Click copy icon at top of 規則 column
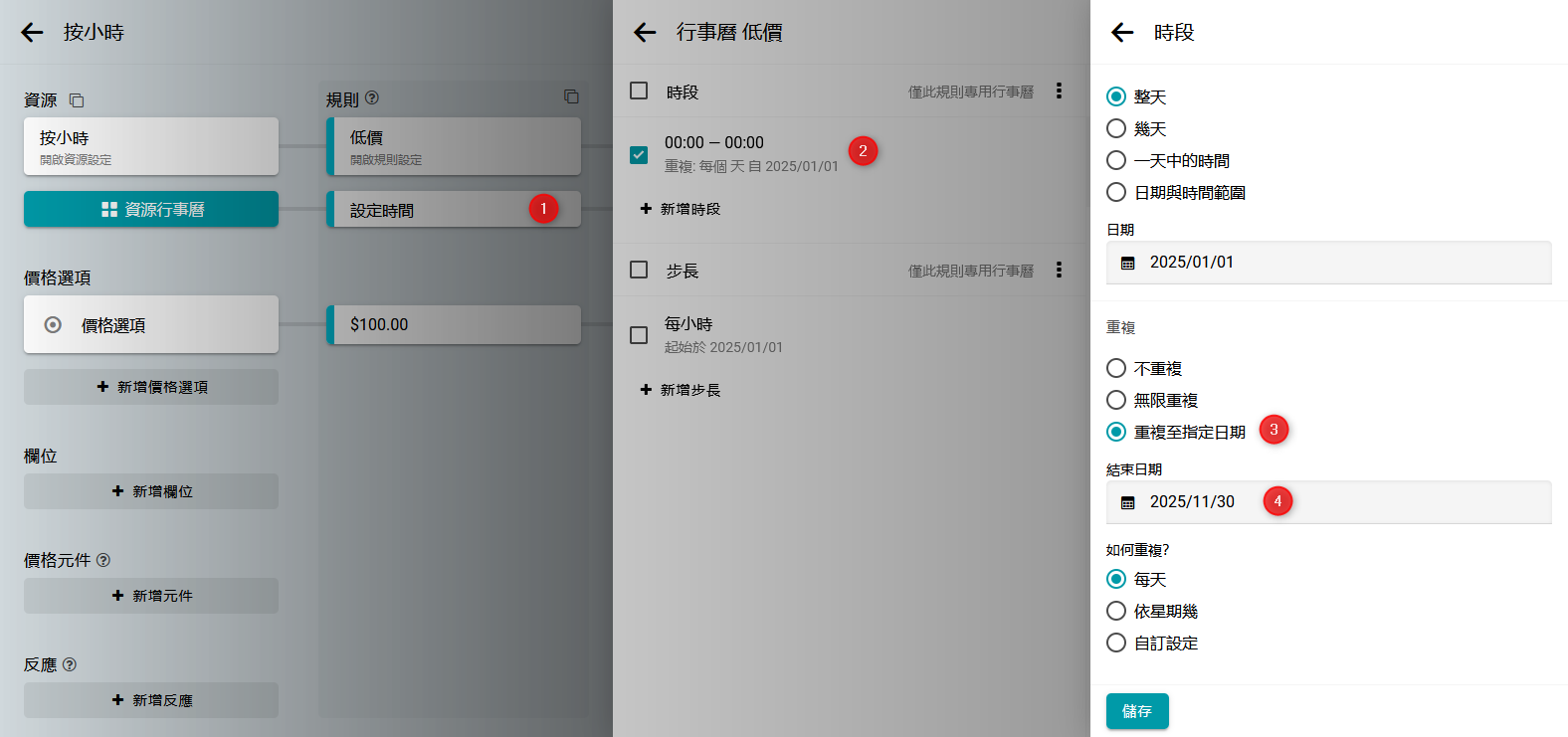The width and height of the screenshot is (1568, 737). coord(571,96)
